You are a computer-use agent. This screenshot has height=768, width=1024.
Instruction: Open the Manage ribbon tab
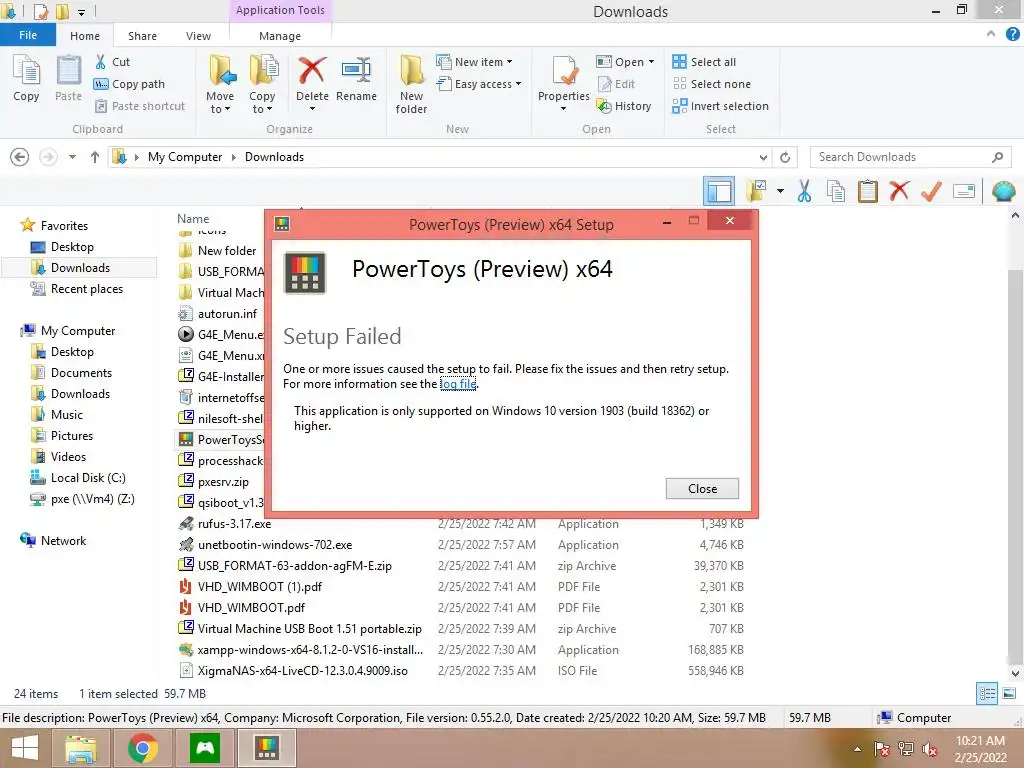[x=280, y=36]
